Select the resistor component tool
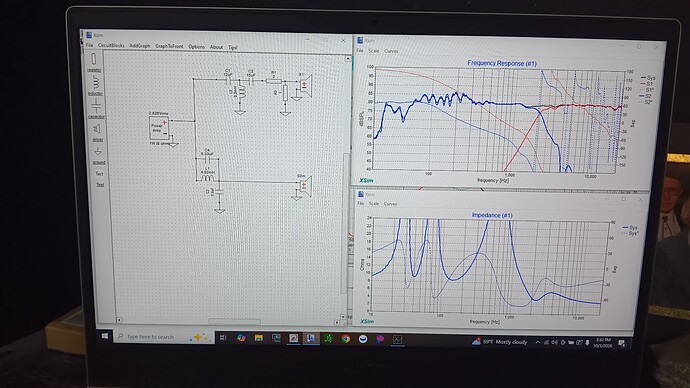Viewport: 690px width, 388px height. [x=94, y=62]
